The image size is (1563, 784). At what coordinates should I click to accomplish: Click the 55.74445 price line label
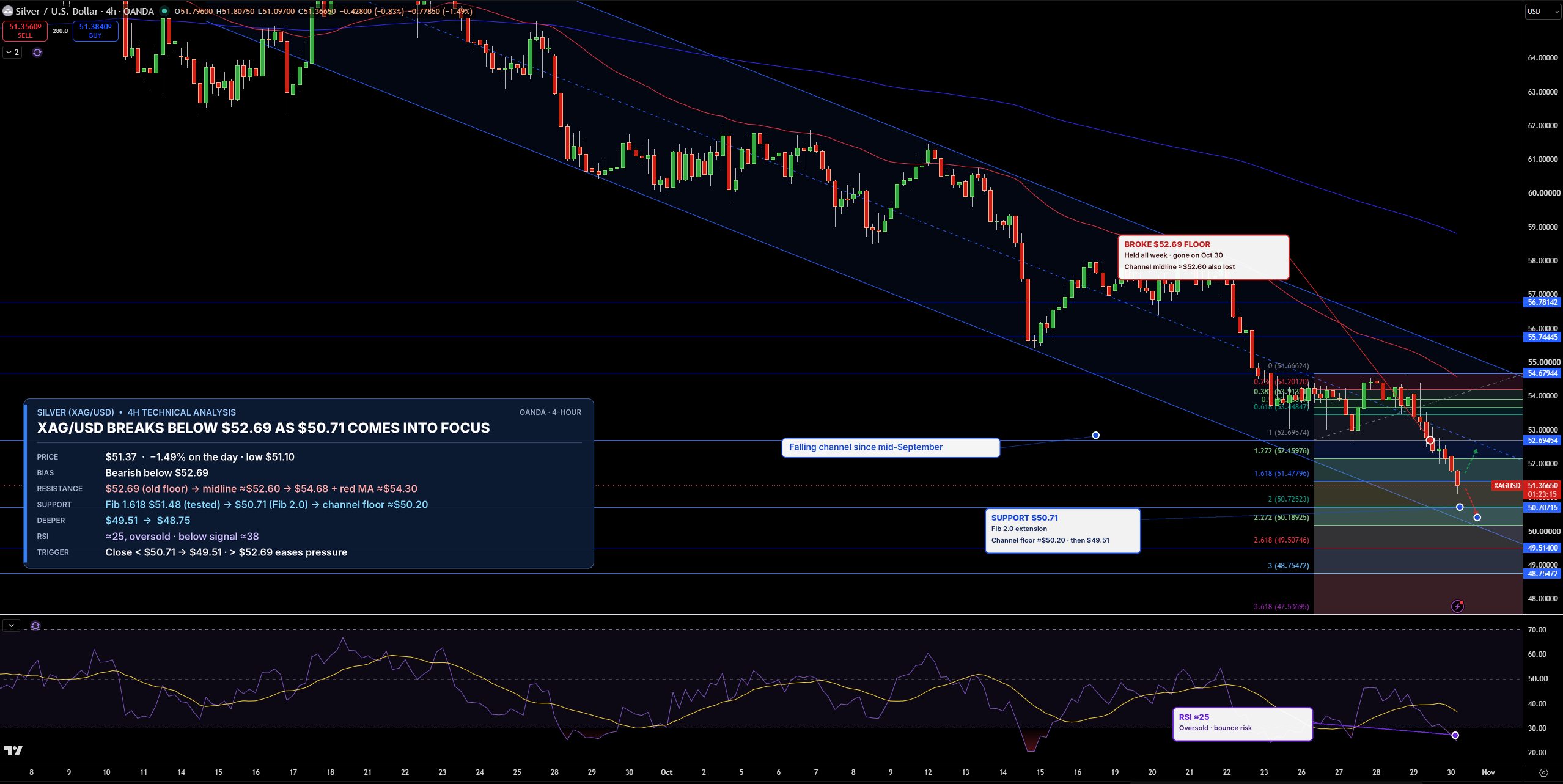pos(1542,337)
